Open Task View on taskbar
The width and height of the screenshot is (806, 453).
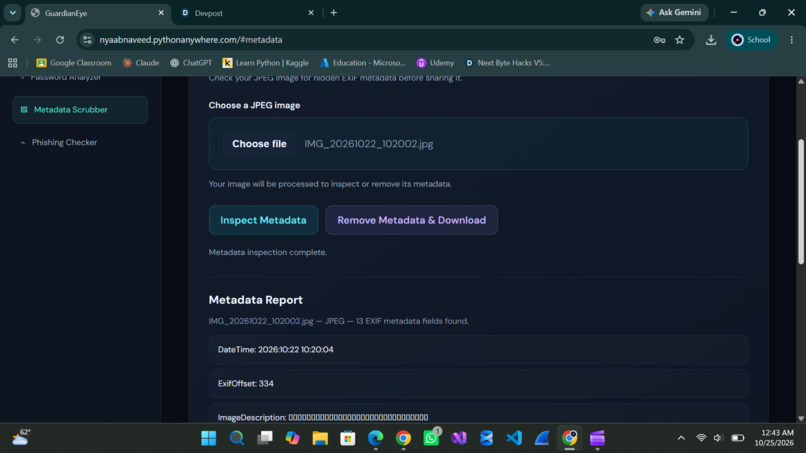tap(265, 438)
